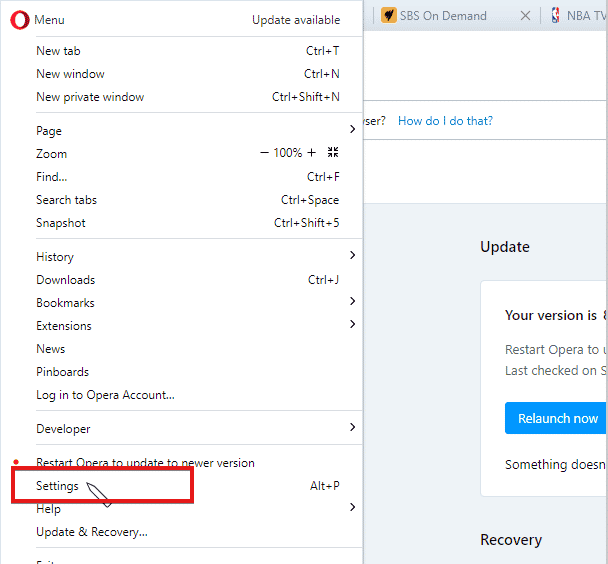
Task: Expand the History submenu arrow
Action: (352, 255)
